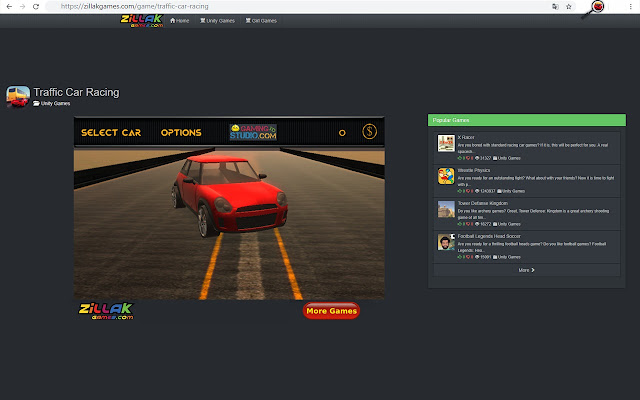Click thumbs-up icon under X Racer

click(x=460, y=158)
